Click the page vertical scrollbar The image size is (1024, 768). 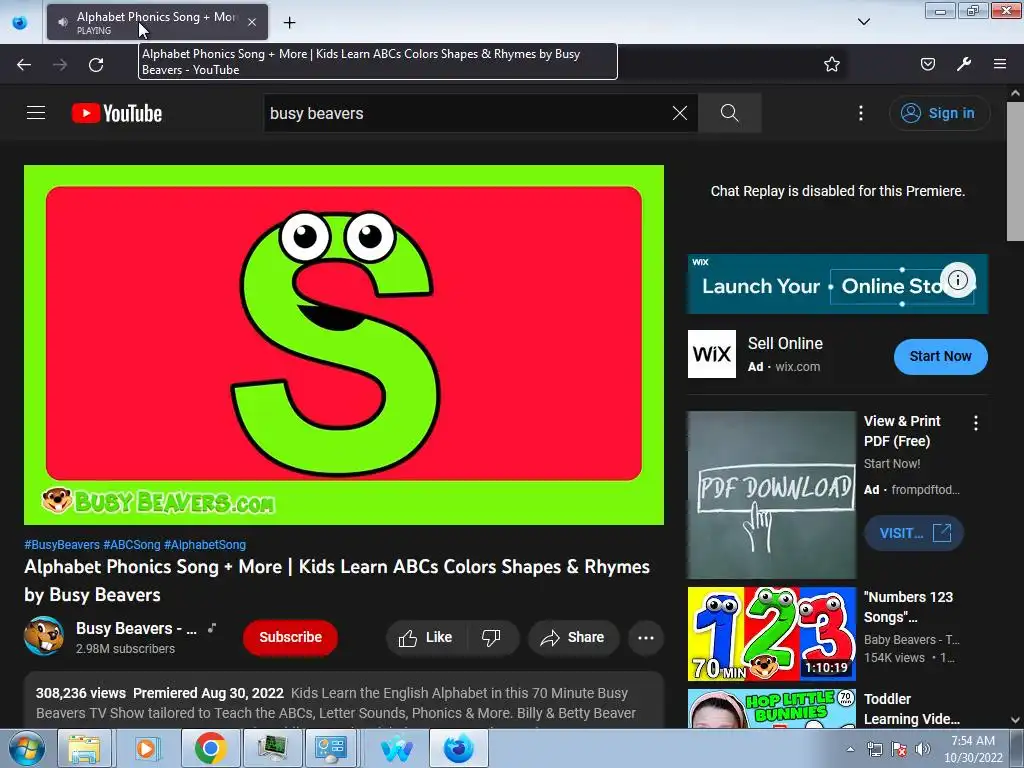tap(1016, 170)
